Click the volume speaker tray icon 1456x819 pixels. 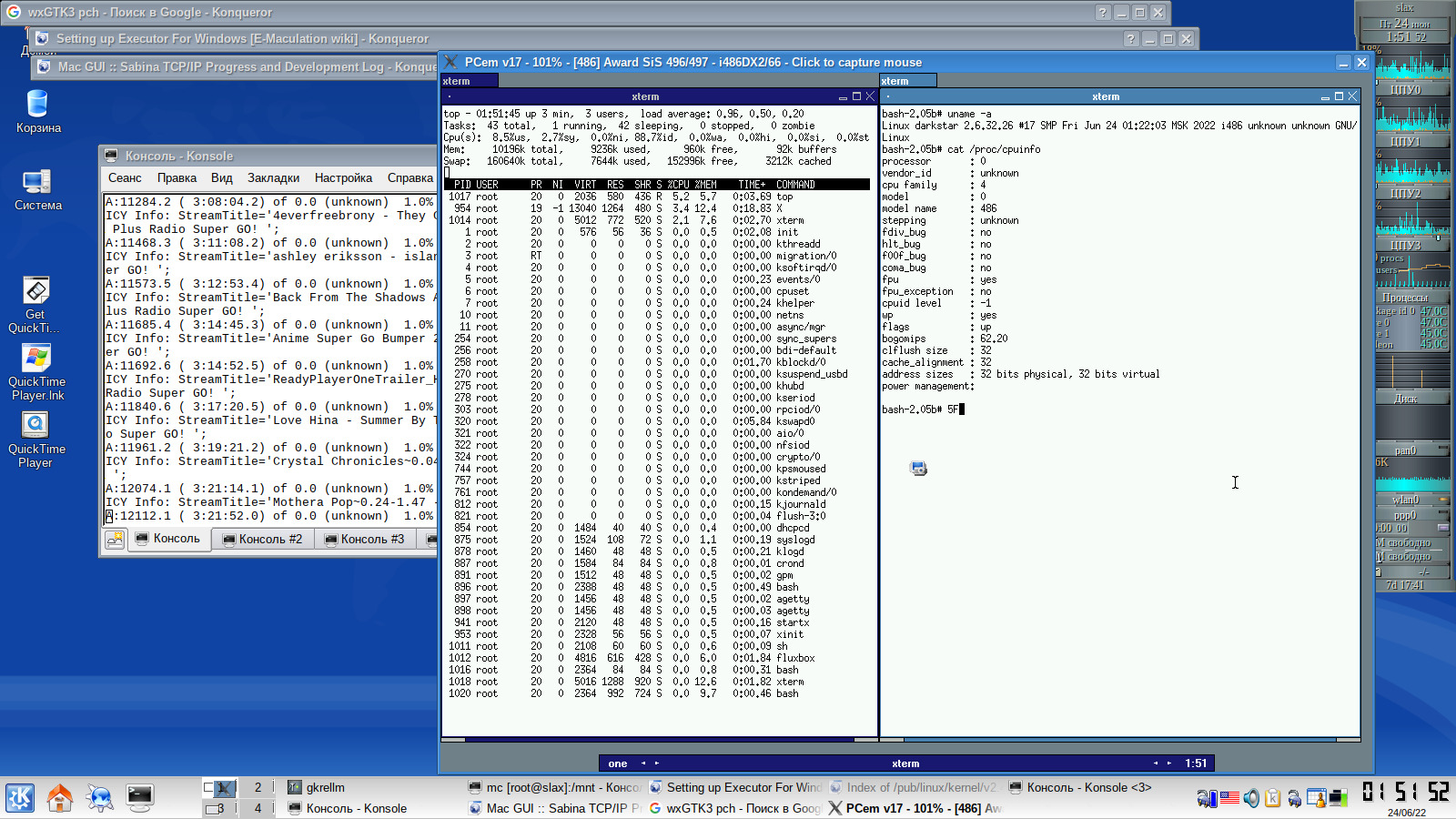coord(1251,798)
